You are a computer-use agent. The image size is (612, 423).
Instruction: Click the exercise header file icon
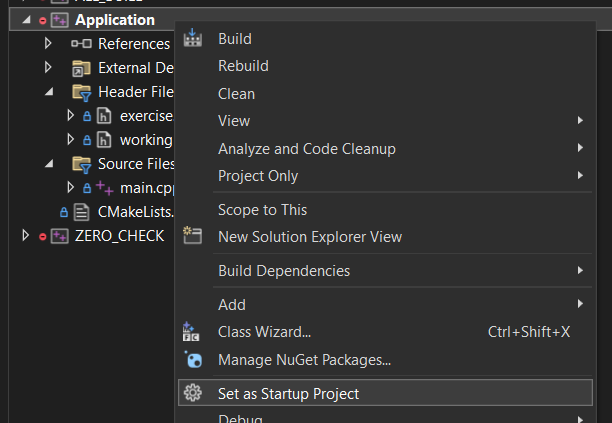click(104, 116)
